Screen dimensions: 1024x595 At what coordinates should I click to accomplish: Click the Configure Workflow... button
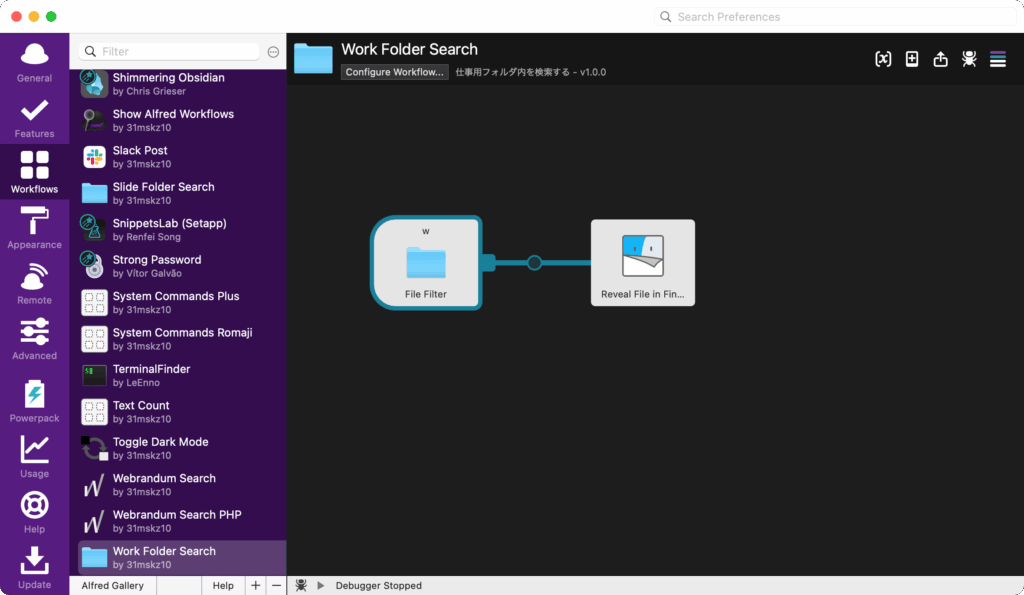[x=394, y=72]
